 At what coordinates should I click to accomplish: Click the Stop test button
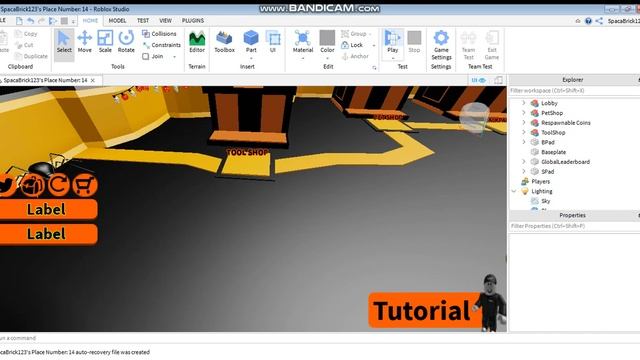414,42
